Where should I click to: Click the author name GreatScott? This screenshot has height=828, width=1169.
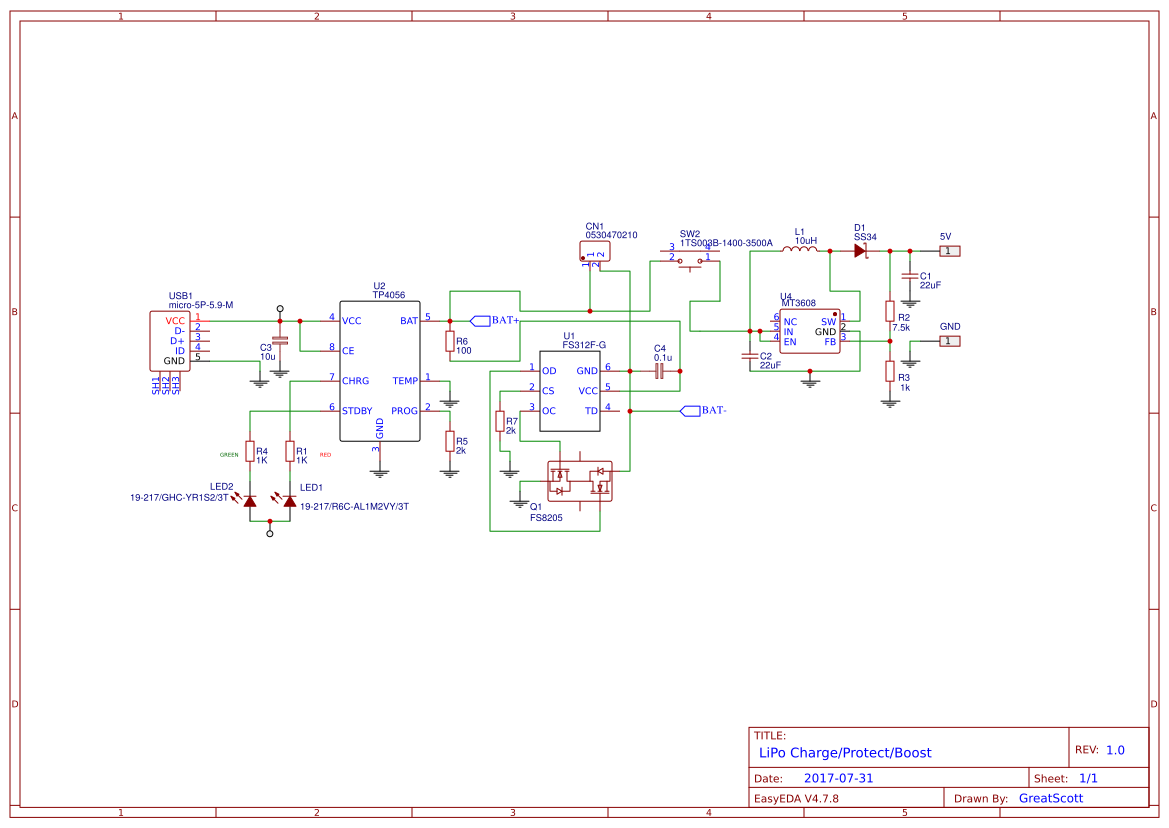[1051, 798]
